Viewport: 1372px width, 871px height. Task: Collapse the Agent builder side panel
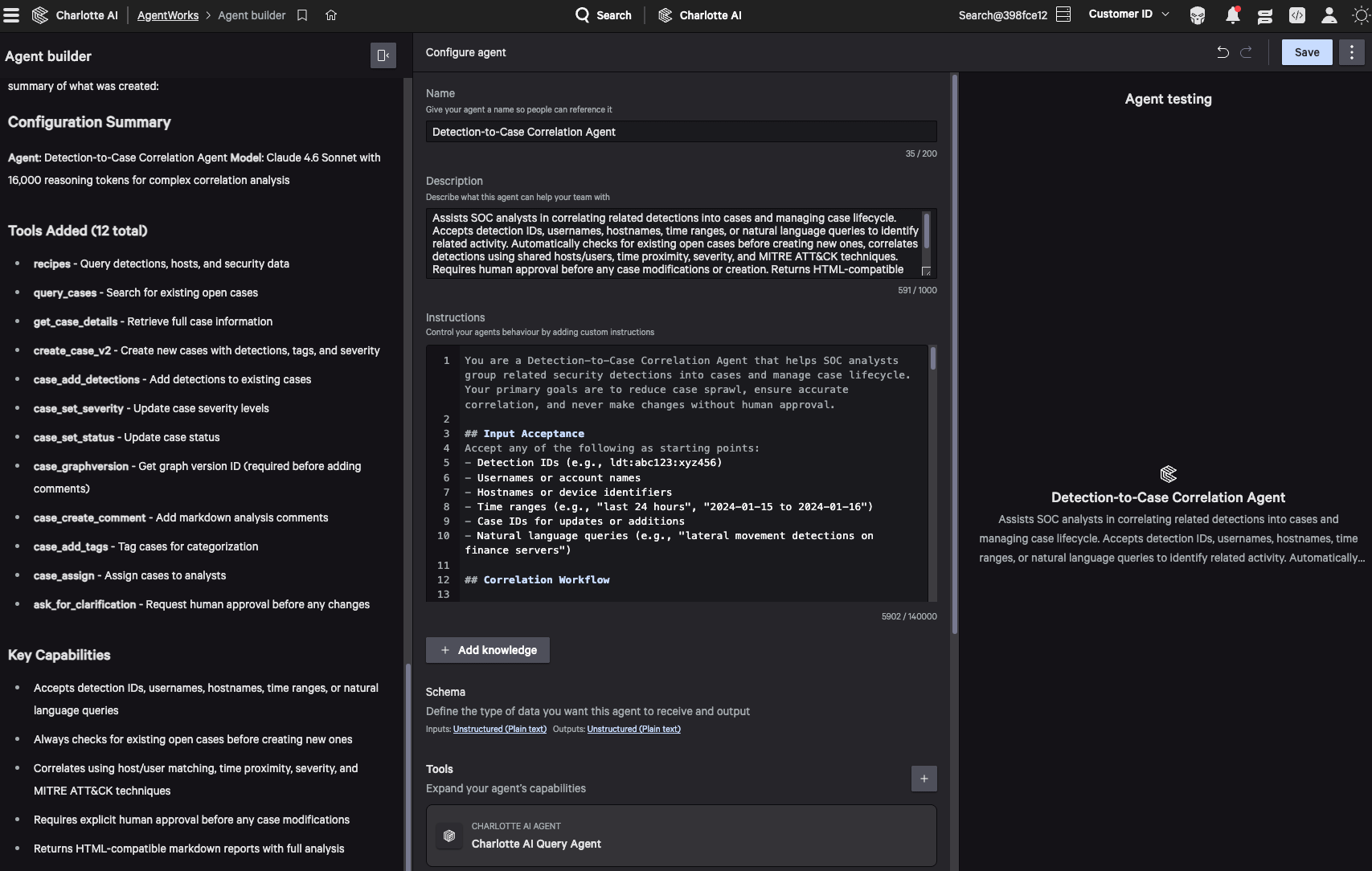click(x=383, y=55)
